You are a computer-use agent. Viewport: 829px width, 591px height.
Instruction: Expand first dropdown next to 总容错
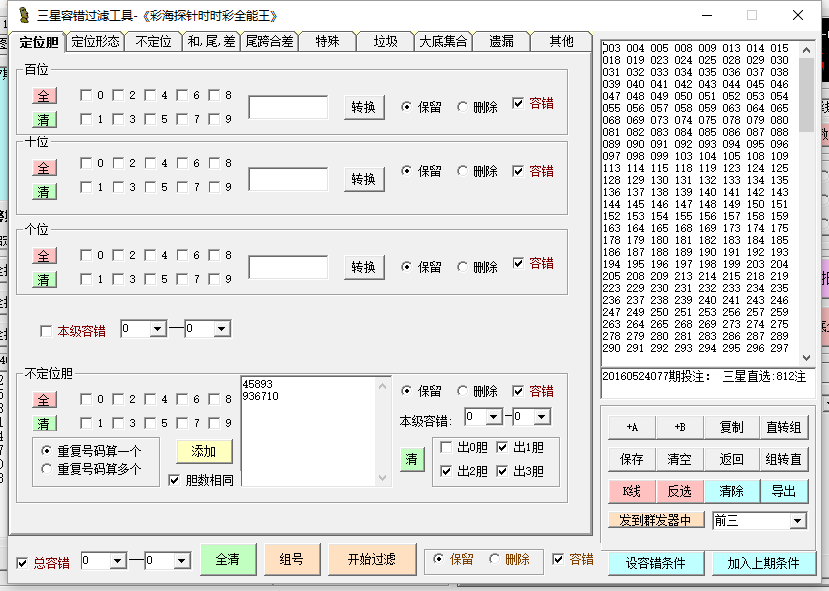[118, 561]
